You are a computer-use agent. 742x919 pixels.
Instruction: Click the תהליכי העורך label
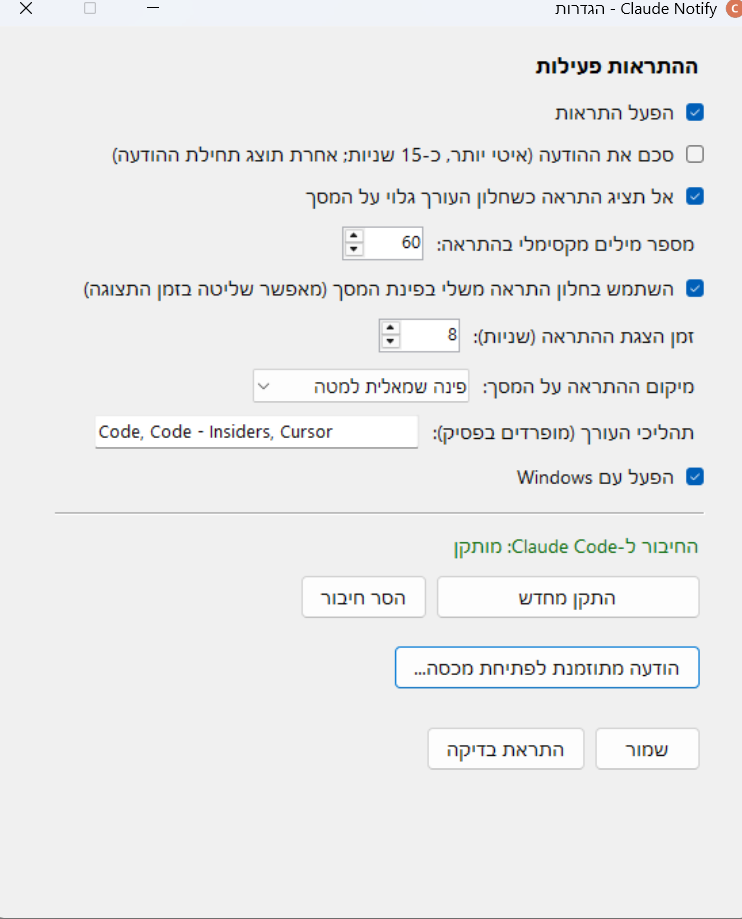point(563,433)
